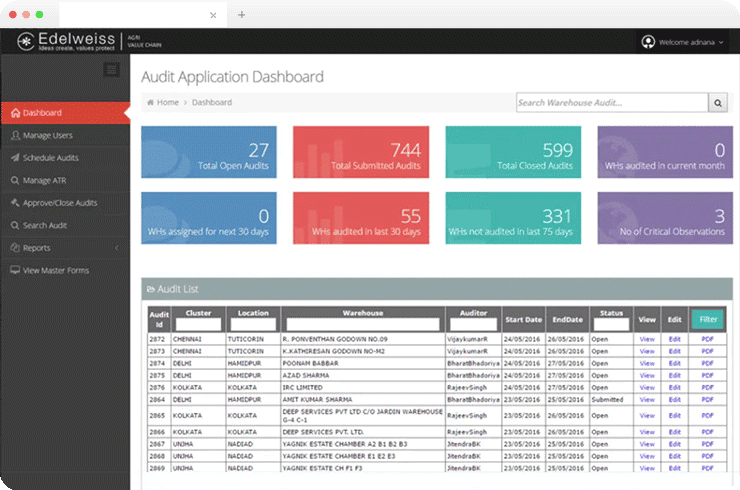
Task: Click the Search Warehouse Audit field
Action: [x=611, y=102]
